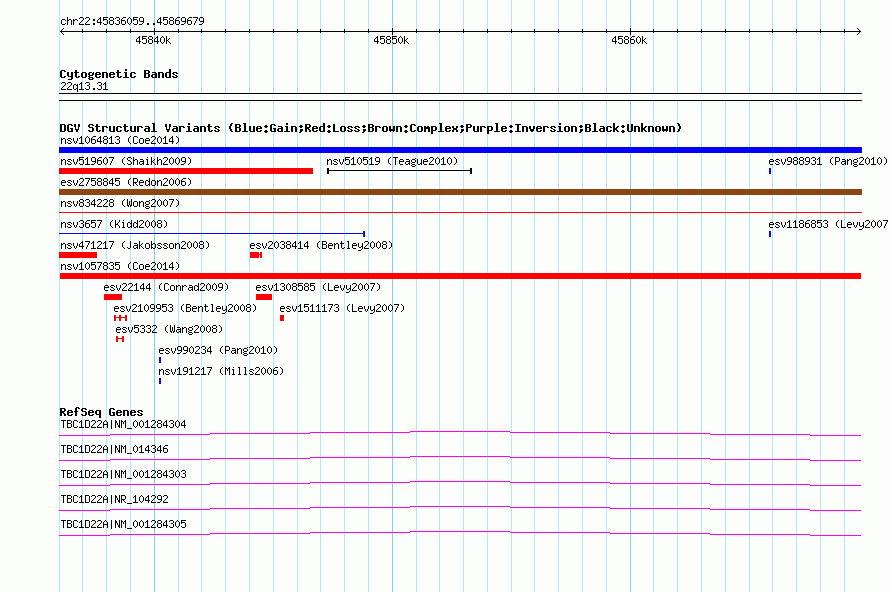Click the esv988931 (Pang2010) label

(828, 161)
